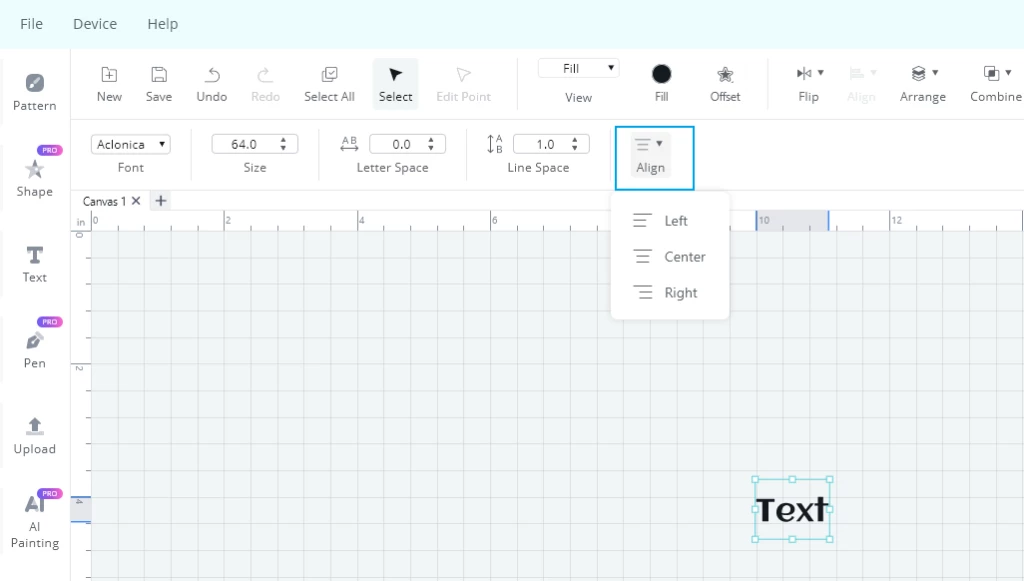The image size is (1024, 581).
Task: Open the Aclonica font dropdown
Action: (x=131, y=144)
